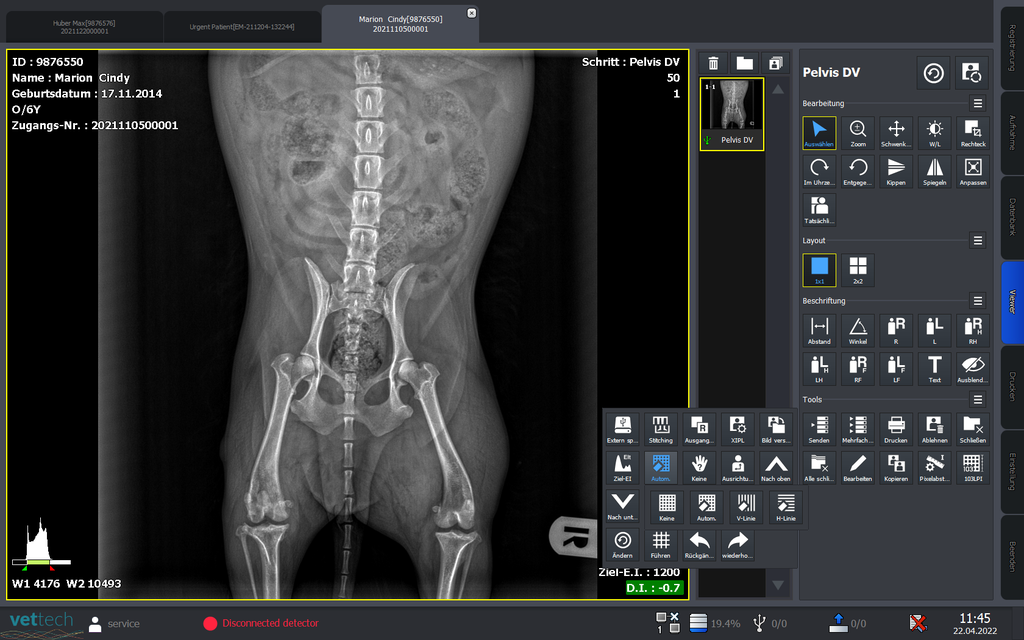Screen dimensions: 1024x640
Task: Expand the Bearbeitung section menu
Action: pyautogui.click(x=978, y=103)
